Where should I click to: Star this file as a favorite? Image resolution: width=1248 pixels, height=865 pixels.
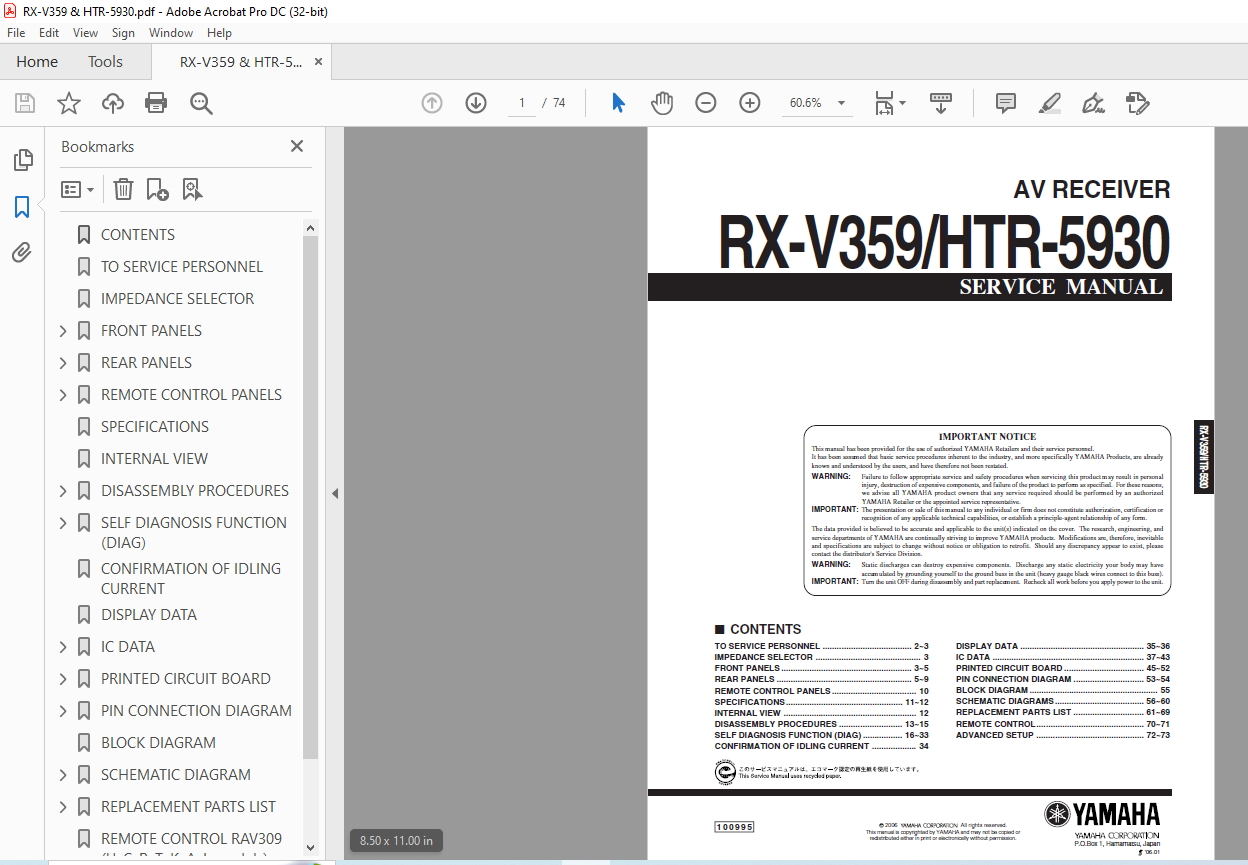(69, 103)
